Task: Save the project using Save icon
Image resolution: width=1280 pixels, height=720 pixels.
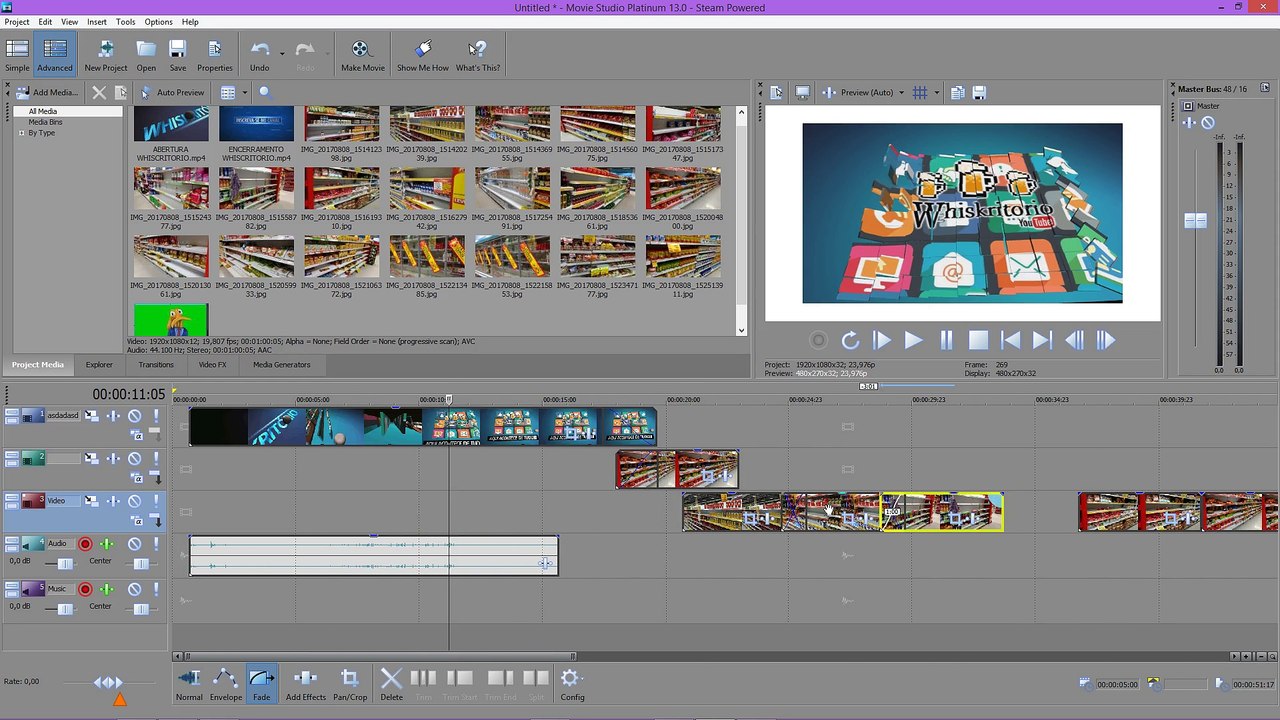Action: [177, 55]
